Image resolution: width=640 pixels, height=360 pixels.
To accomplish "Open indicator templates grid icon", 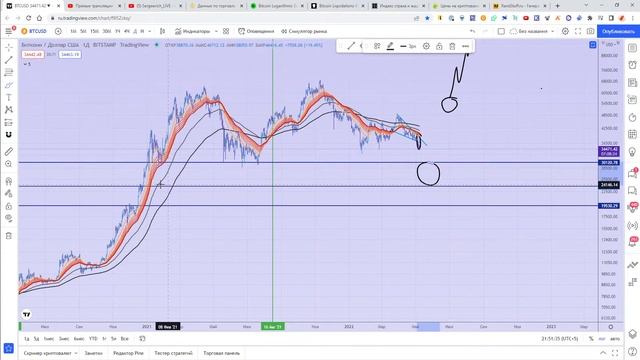I will pyautogui.click(x=226, y=31).
